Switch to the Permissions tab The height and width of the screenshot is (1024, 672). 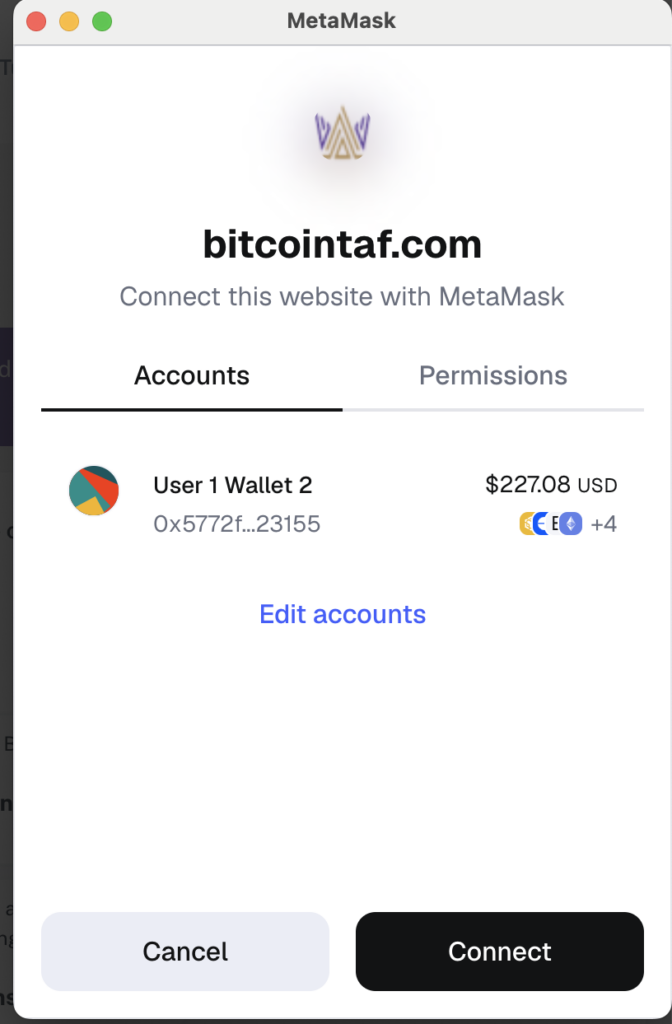[x=493, y=376]
